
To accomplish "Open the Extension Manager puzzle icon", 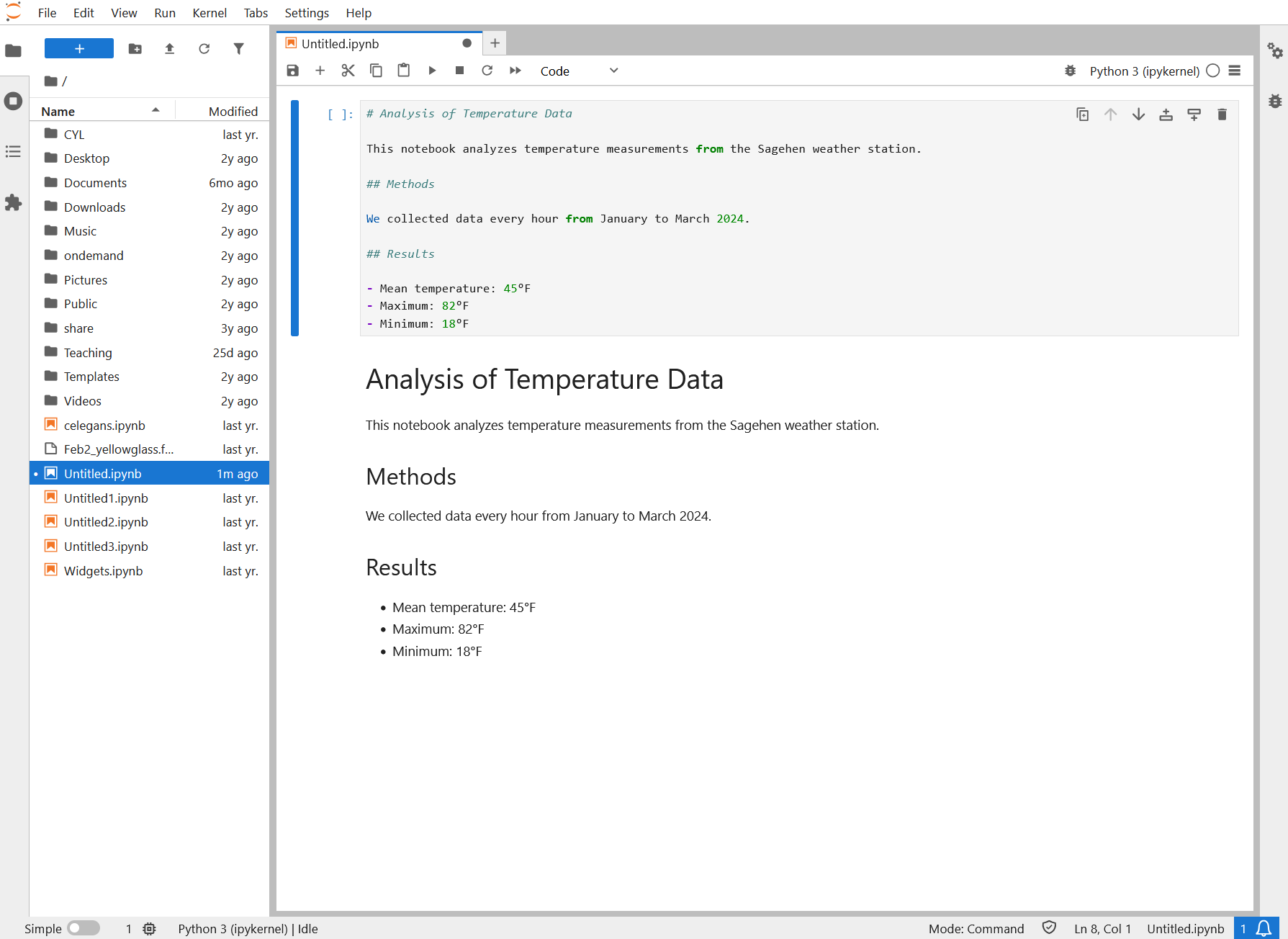I will [13, 202].
